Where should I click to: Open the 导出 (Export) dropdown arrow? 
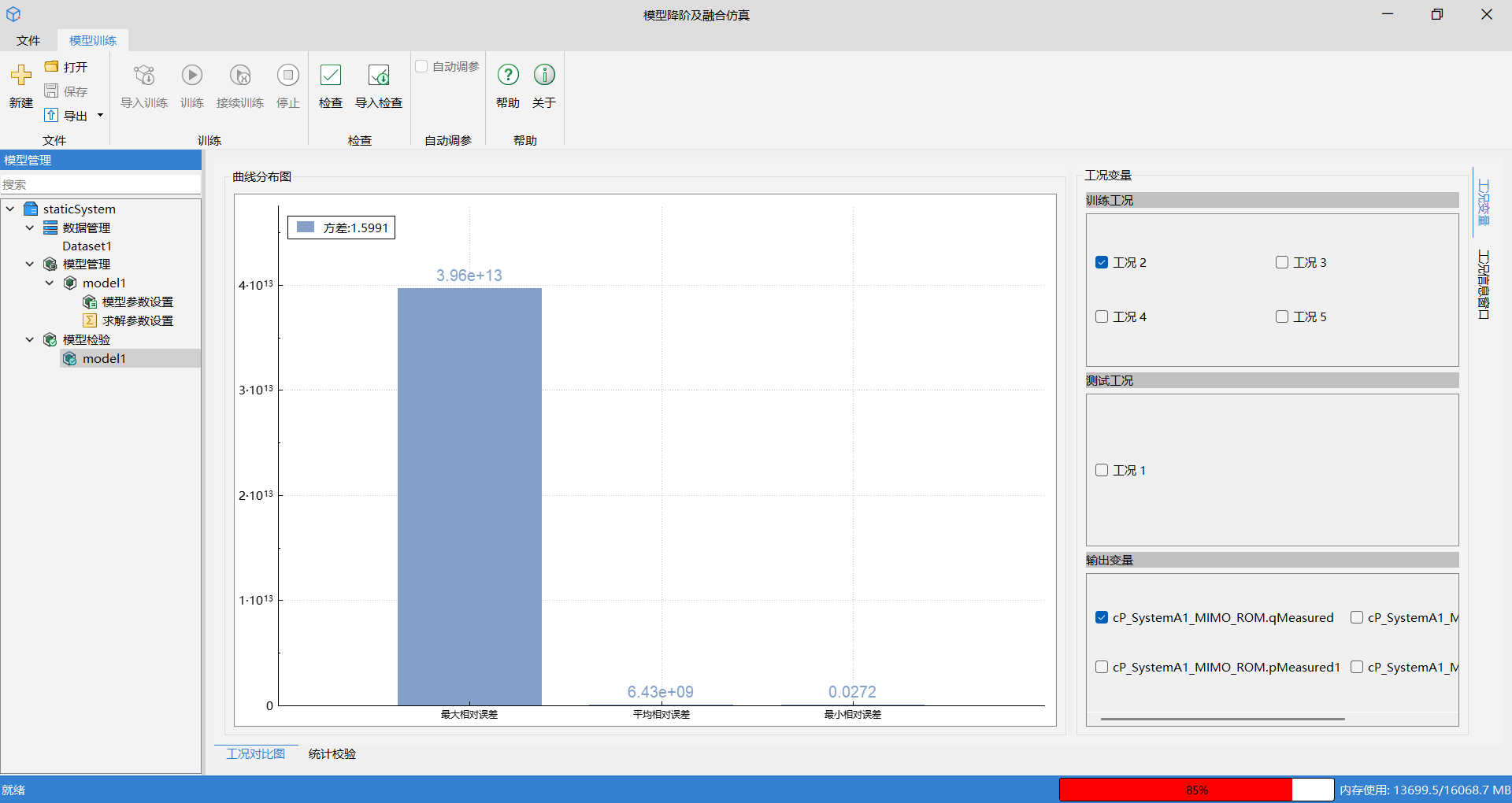(x=100, y=116)
